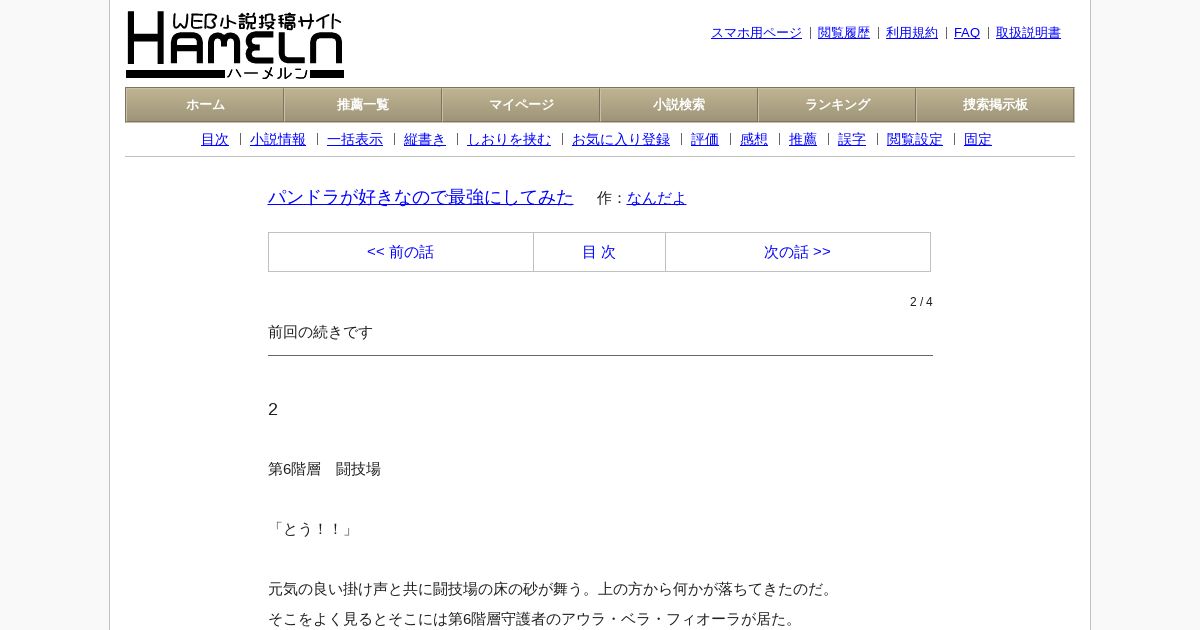Open ランキング navigation tab
Viewport: 1200px width, 630px height.
pyautogui.click(x=837, y=105)
